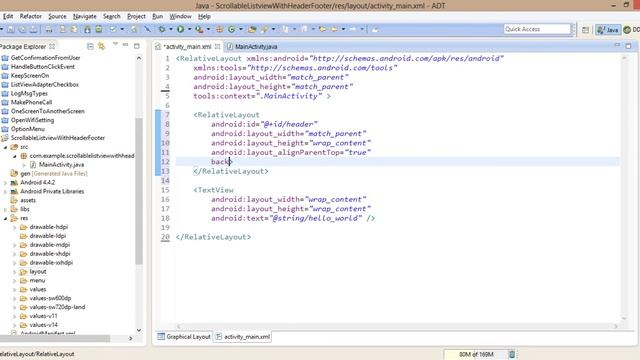
Task: Open the Refactor menu
Action: point(31,16)
